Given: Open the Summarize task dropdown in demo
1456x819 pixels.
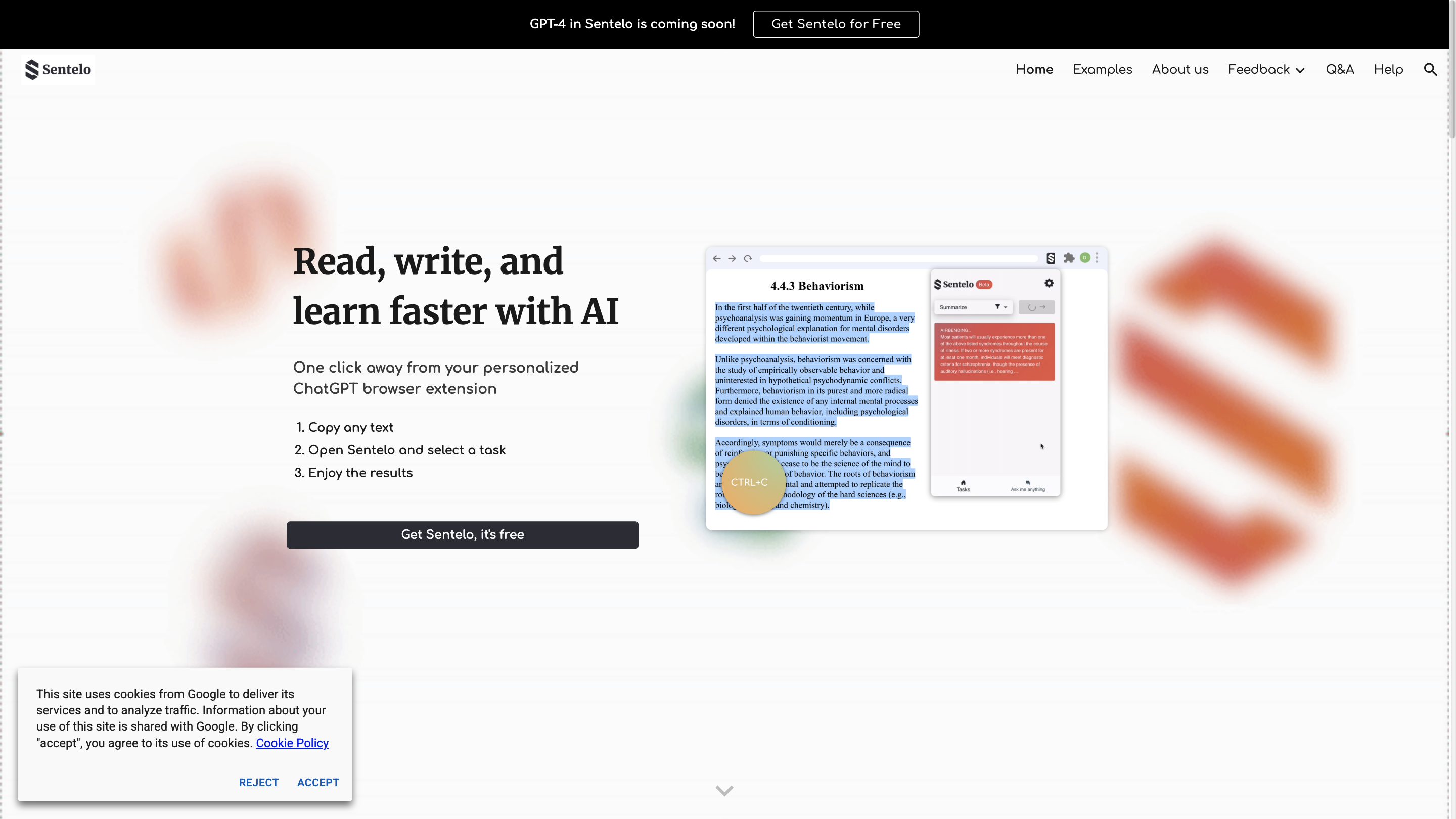Looking at the screenshot, I should (x=972, y=307).
